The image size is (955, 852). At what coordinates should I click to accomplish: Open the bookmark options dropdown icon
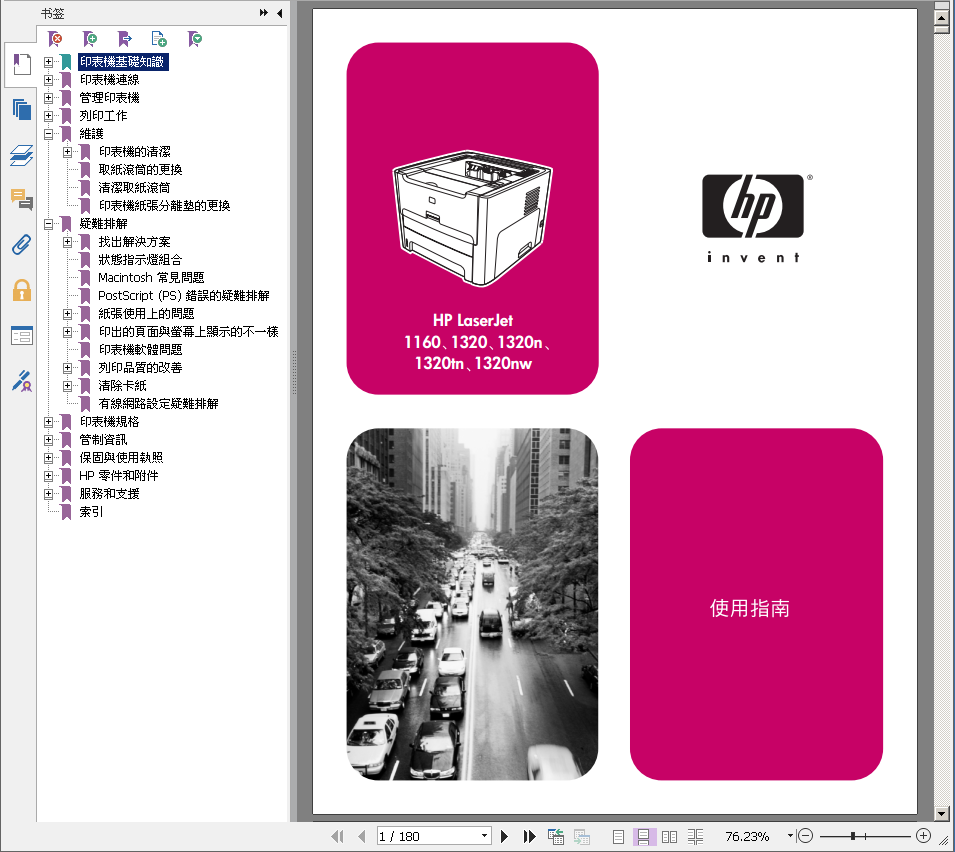[195, 40]
